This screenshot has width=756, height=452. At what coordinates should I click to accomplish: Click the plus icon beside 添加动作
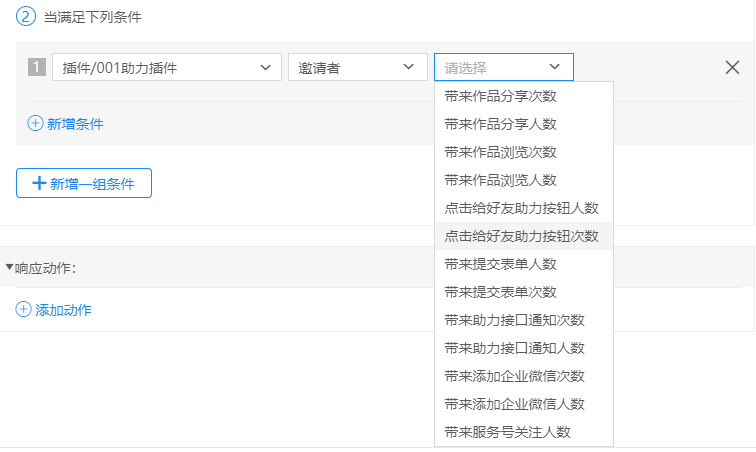click(23, 310)
